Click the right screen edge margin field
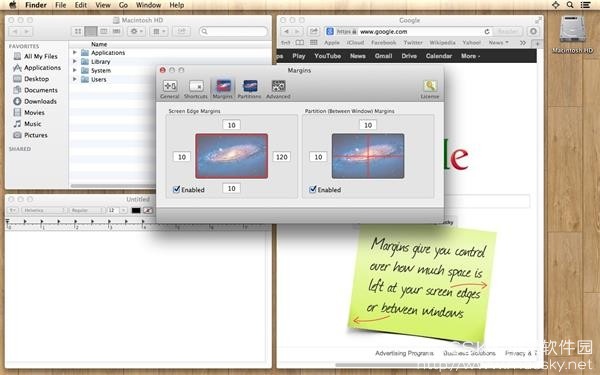This screenshot has width=600, height=375. click(282, 157)
